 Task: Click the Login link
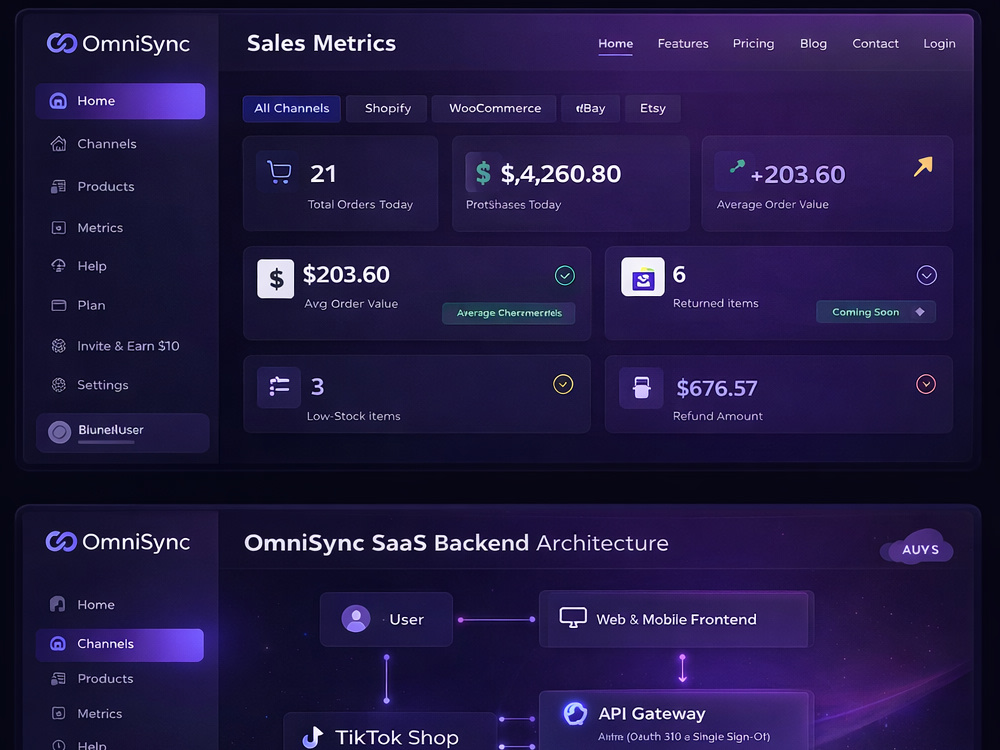coord(939,43)
